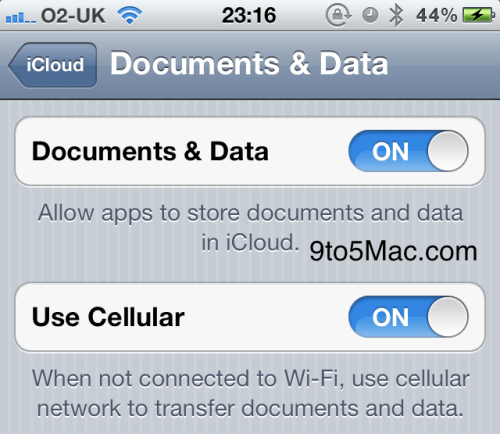Tap the O2-UK carrier label
Screen dimensions: 500x434
pos(73,15)
